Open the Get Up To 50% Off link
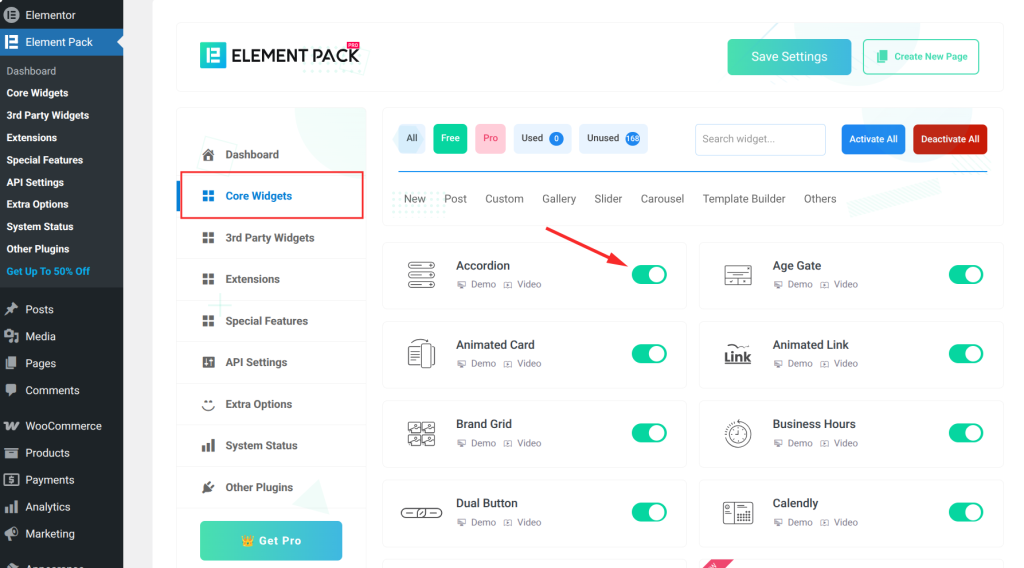Screen dimensions: 1024x568 coord(48,271)
